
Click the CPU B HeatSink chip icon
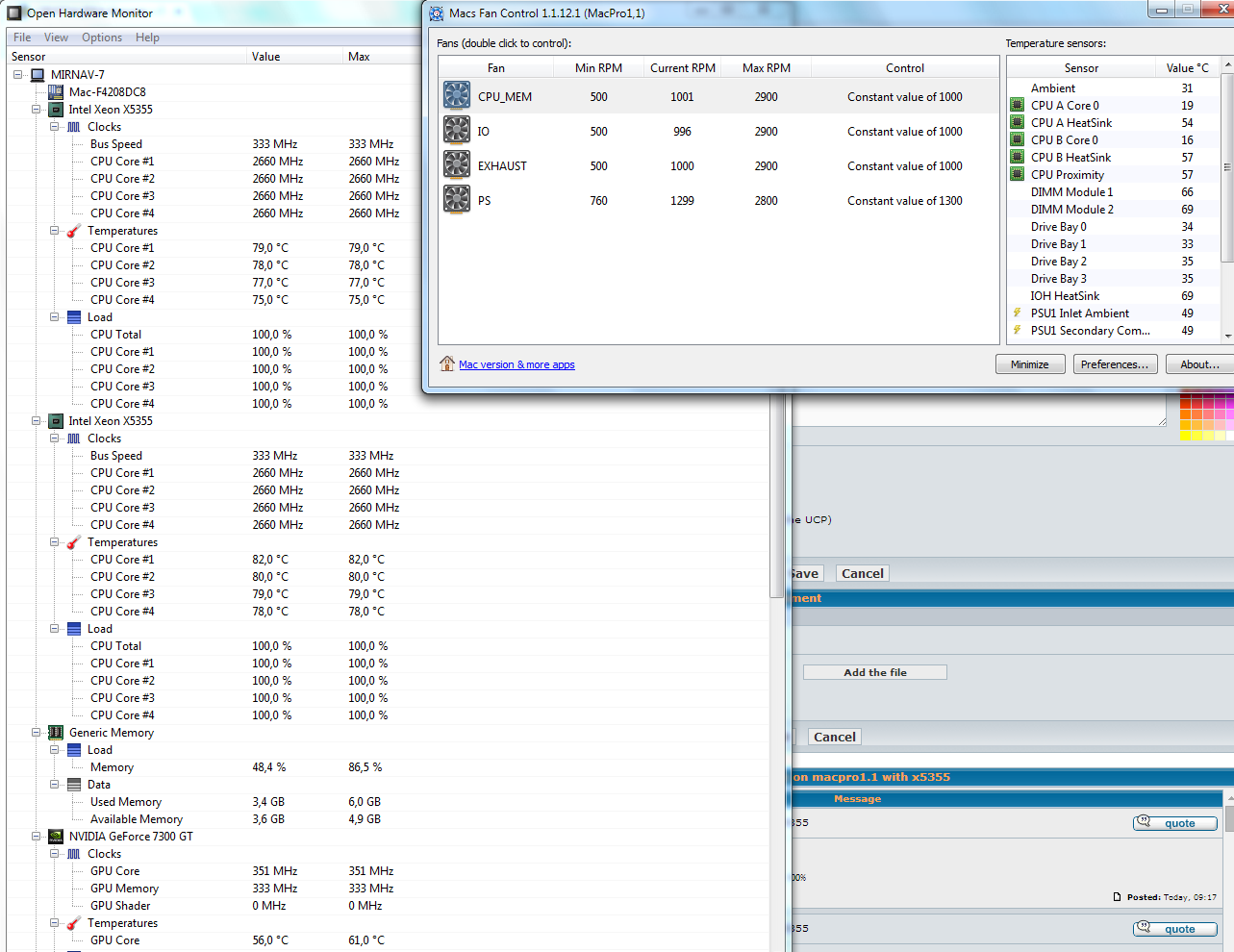tap(1018, 158)
